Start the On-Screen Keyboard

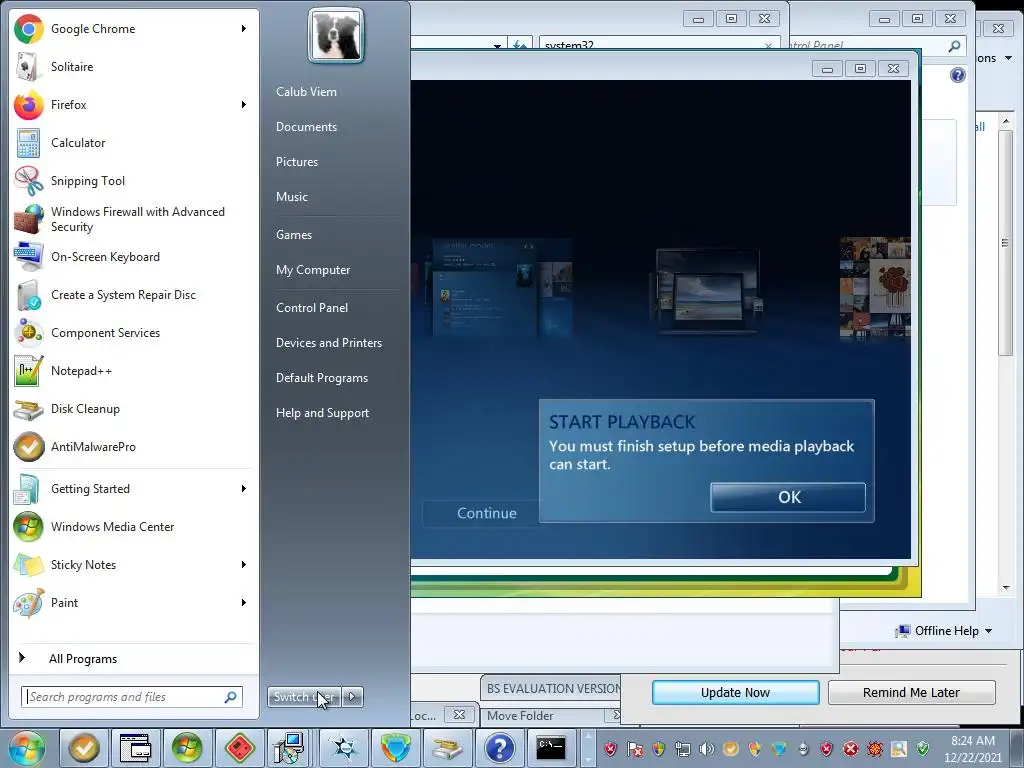[x=133, y=257]
